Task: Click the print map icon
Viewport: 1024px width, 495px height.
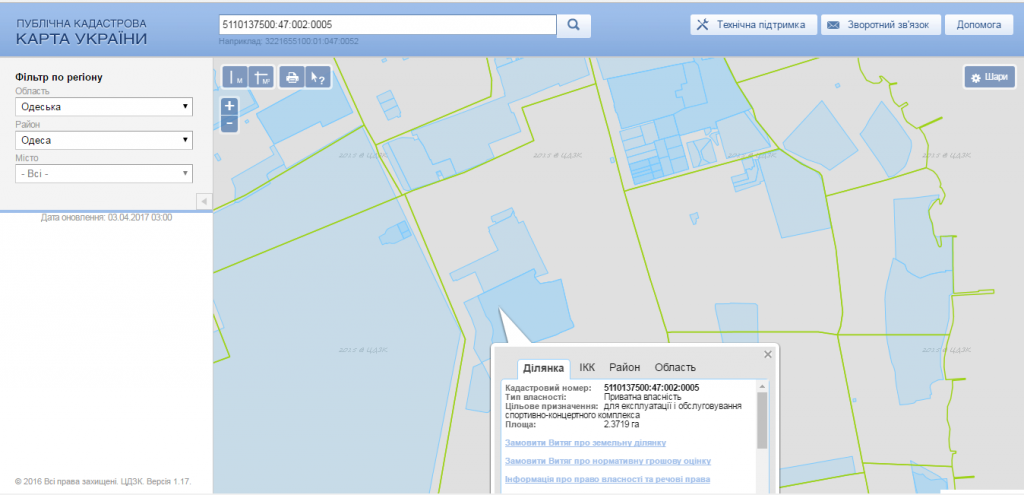Action: coord(292,77)
